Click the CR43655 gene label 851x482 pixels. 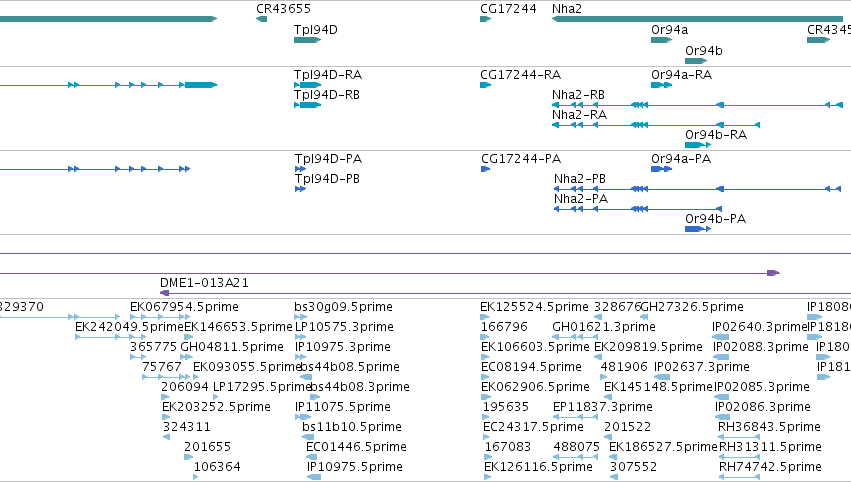pos(283,9)
